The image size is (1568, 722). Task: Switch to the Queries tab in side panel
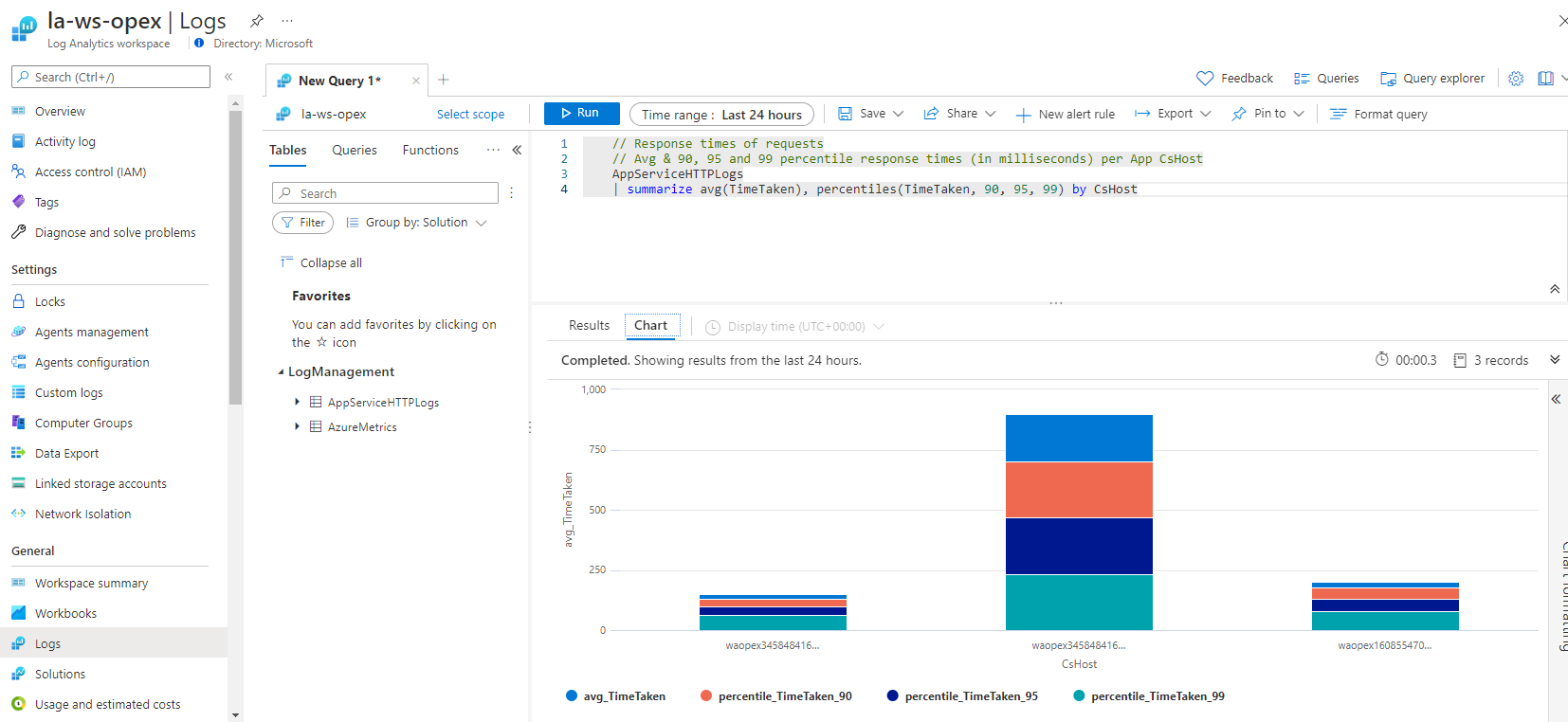click(355, 150)
